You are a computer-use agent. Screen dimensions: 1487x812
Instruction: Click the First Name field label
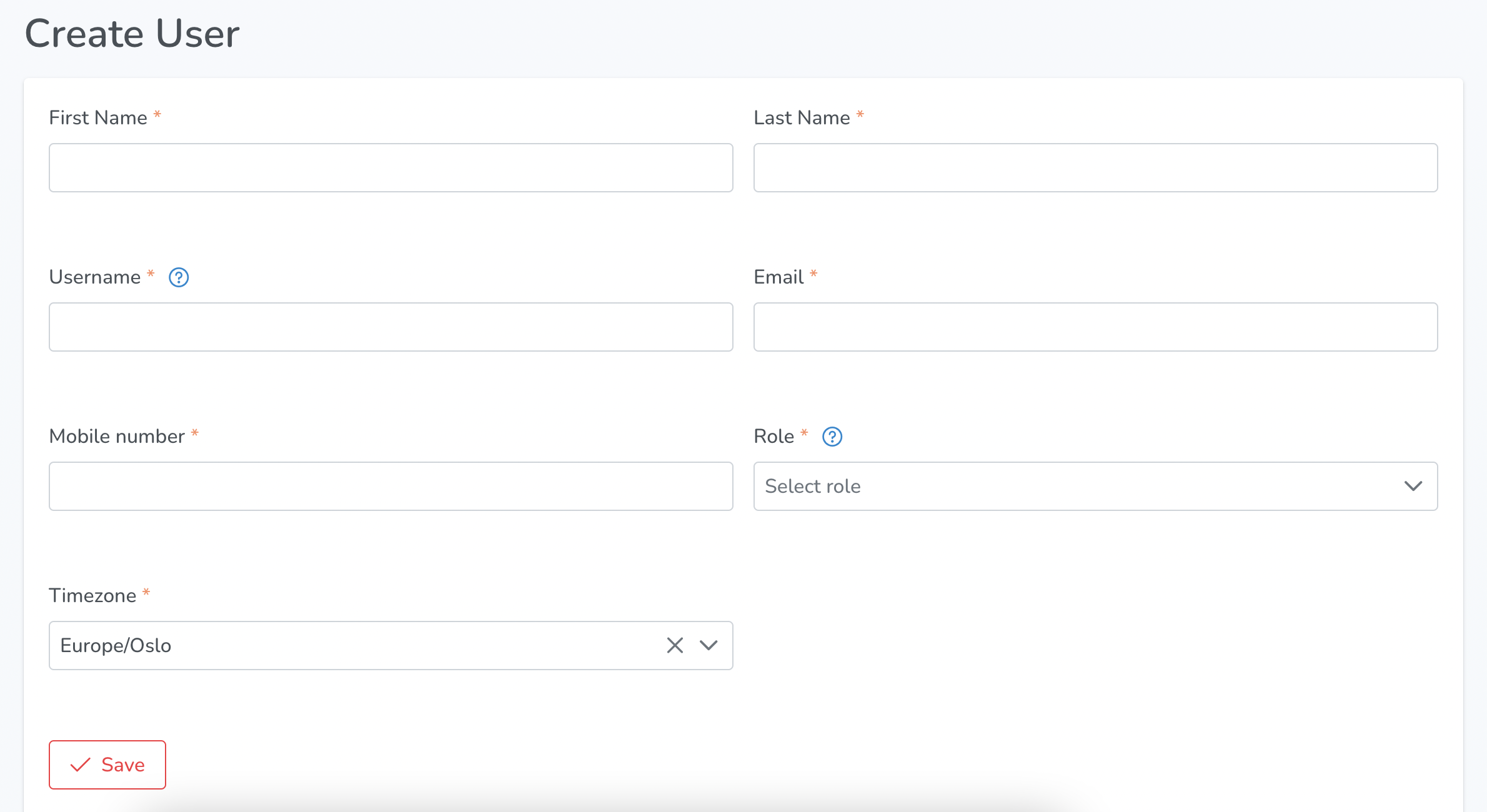(x=98, y=117)
